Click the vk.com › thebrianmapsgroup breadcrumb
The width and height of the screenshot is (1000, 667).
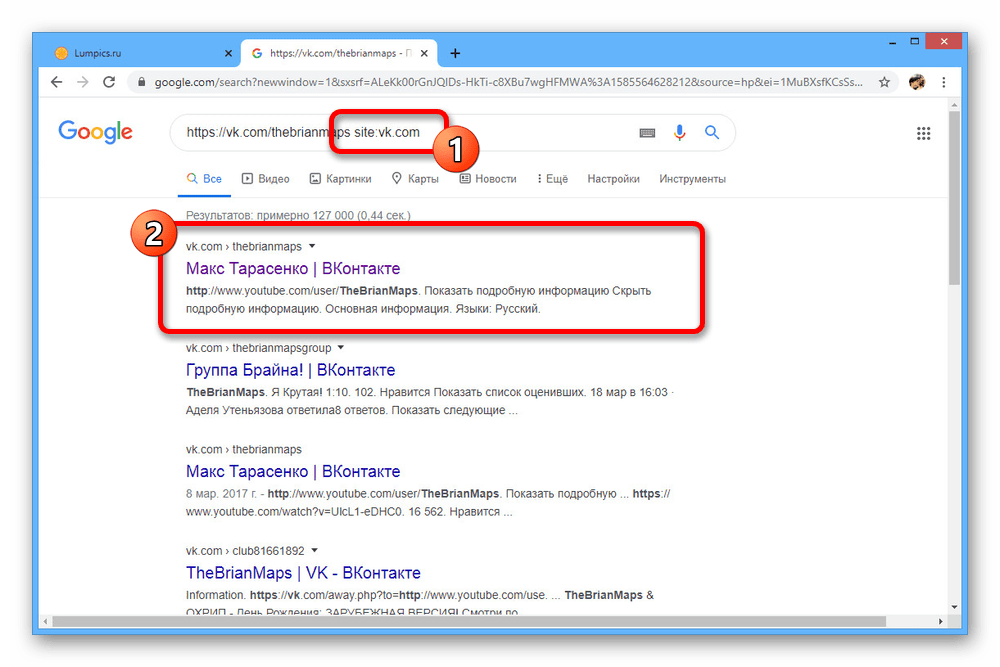(259, 348)
